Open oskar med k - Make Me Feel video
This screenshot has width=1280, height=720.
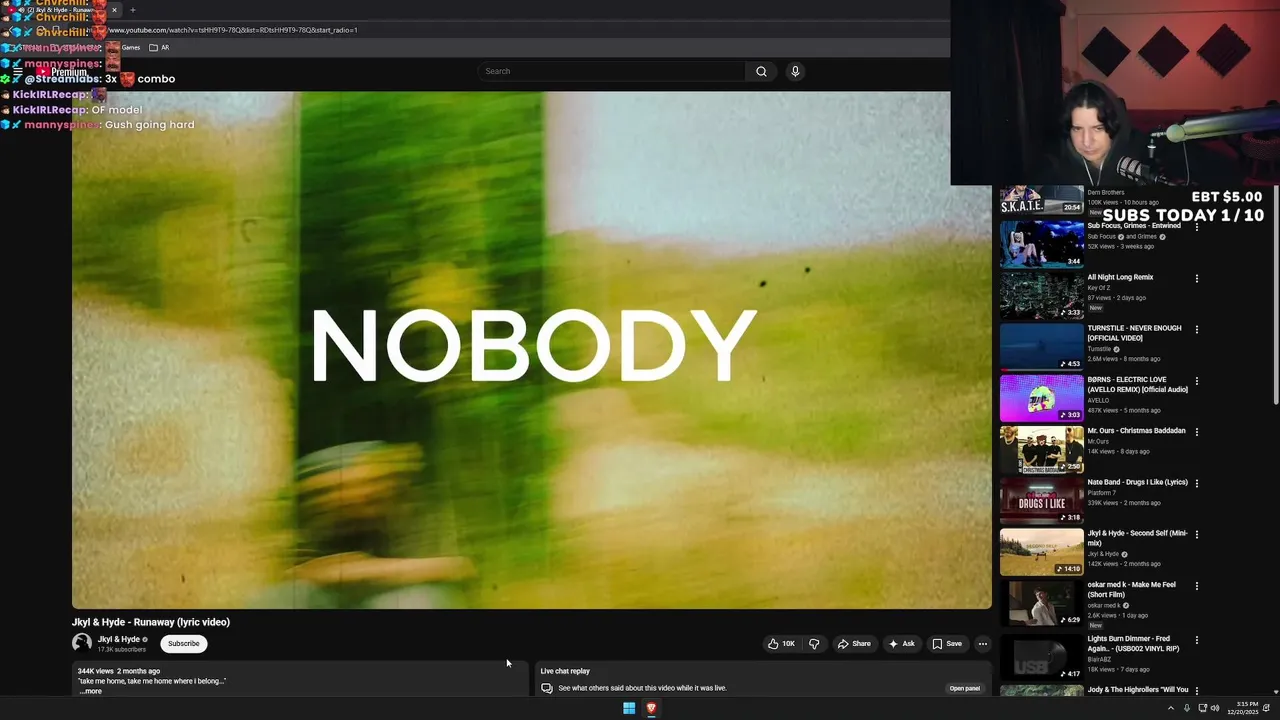(x=1131, y=589)
